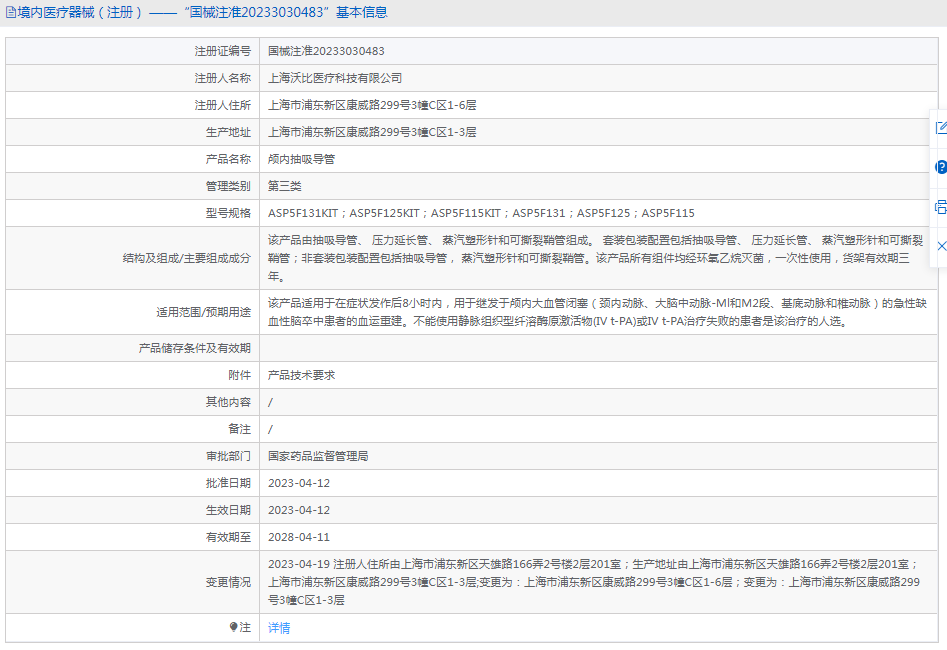Select product name 颅内抽吸导管

click(301, 159)
